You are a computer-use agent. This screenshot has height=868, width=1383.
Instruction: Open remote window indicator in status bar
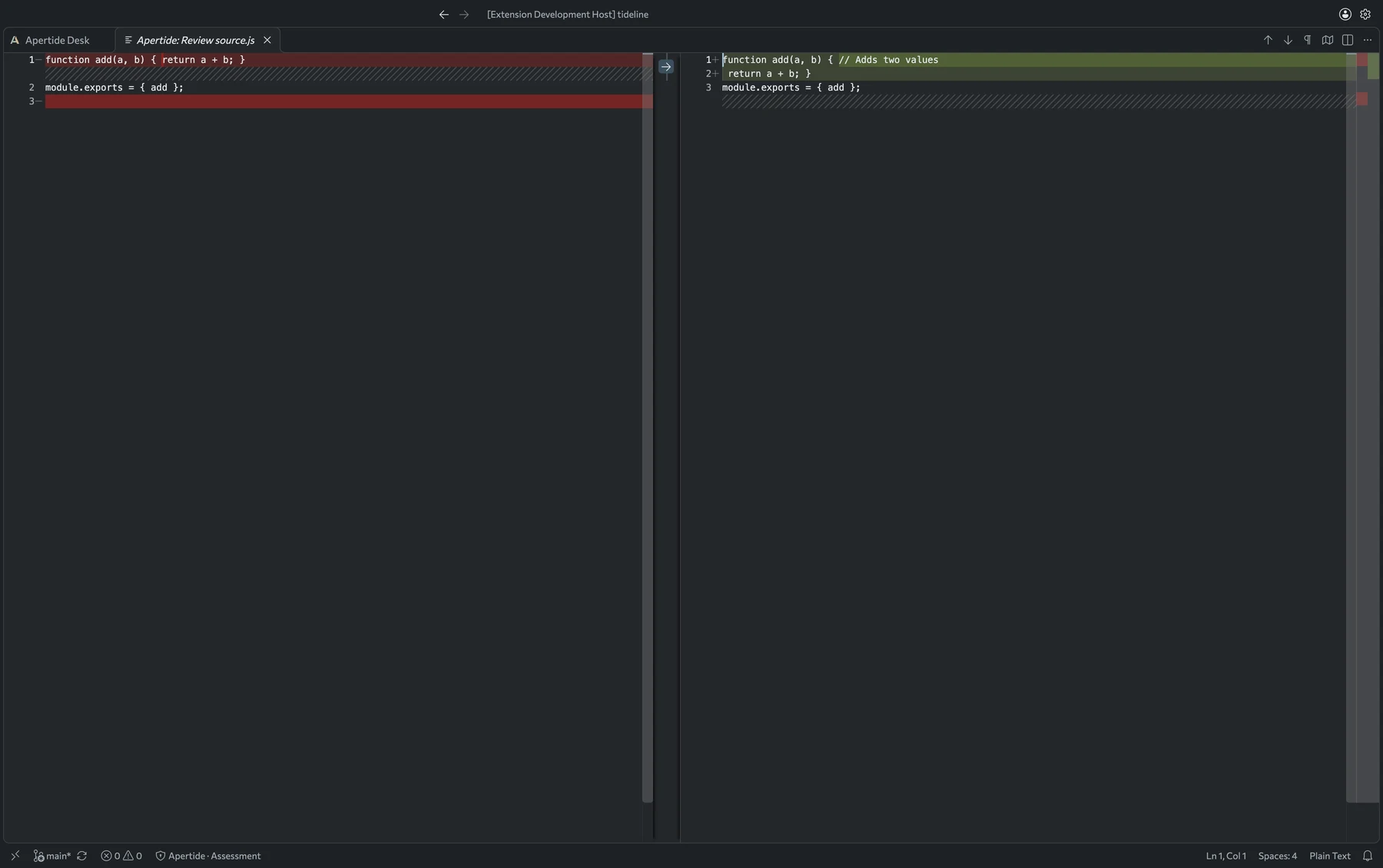tap(15, 856)
